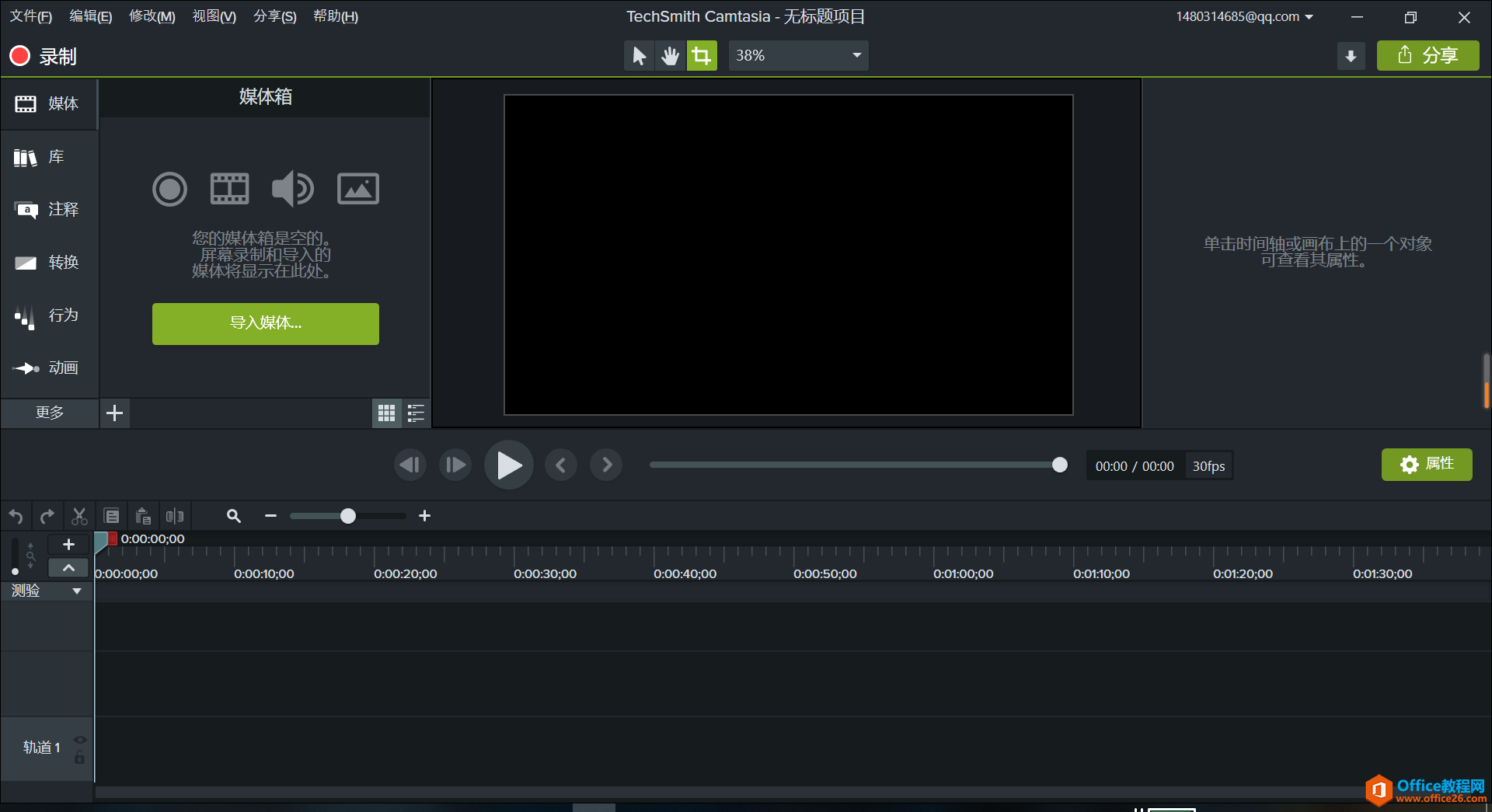
Task: Jump to previous media with left chevron
Action: point(560,465)
